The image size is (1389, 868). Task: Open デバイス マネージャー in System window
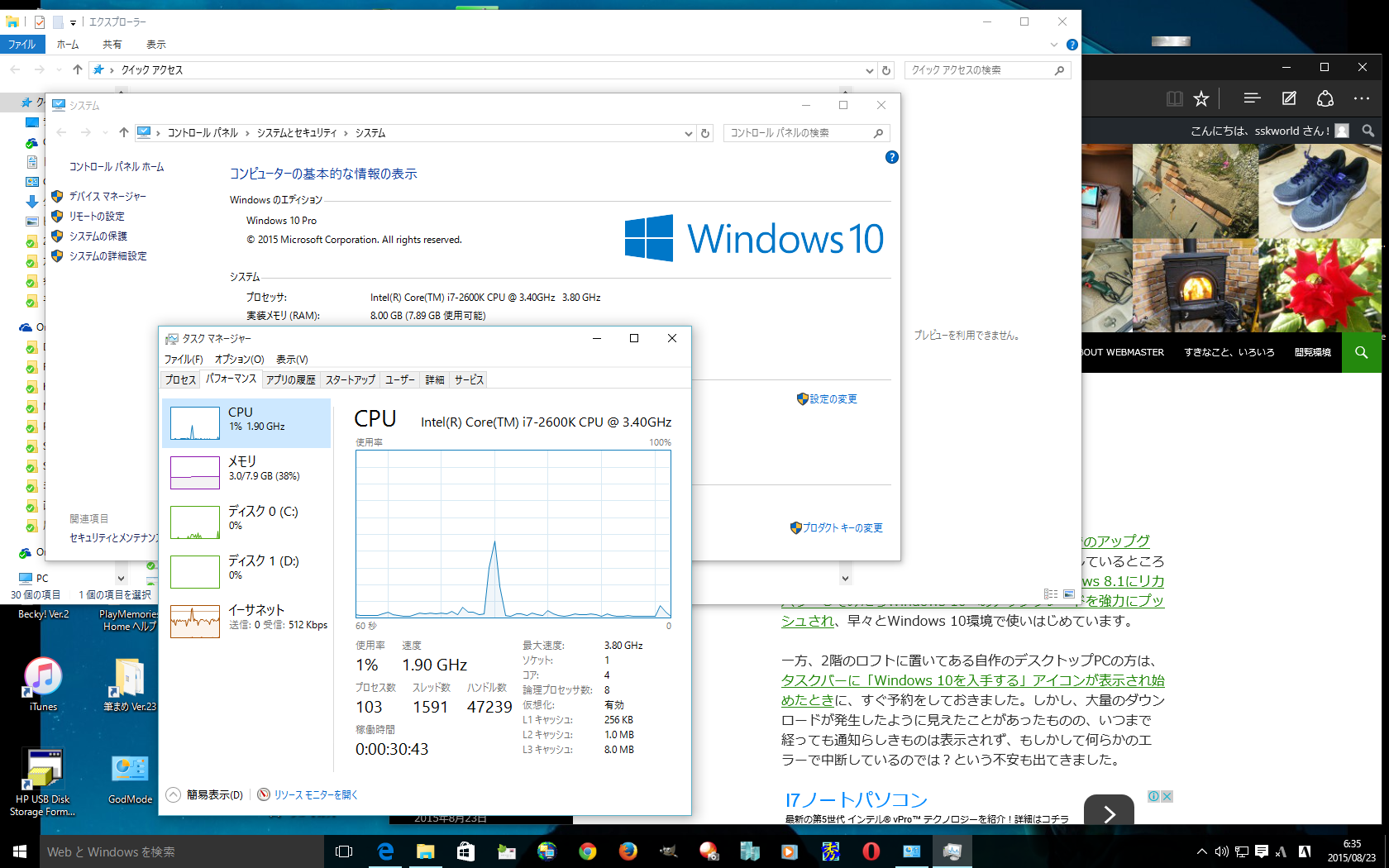point(107,197)
